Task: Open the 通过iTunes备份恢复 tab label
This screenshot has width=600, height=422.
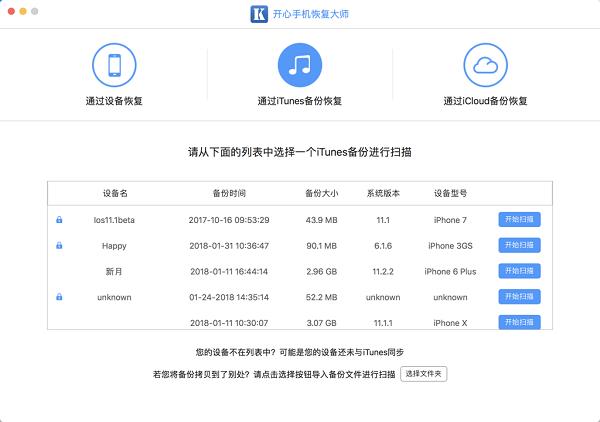Action: pyautogui.click(x=299, y=101)
